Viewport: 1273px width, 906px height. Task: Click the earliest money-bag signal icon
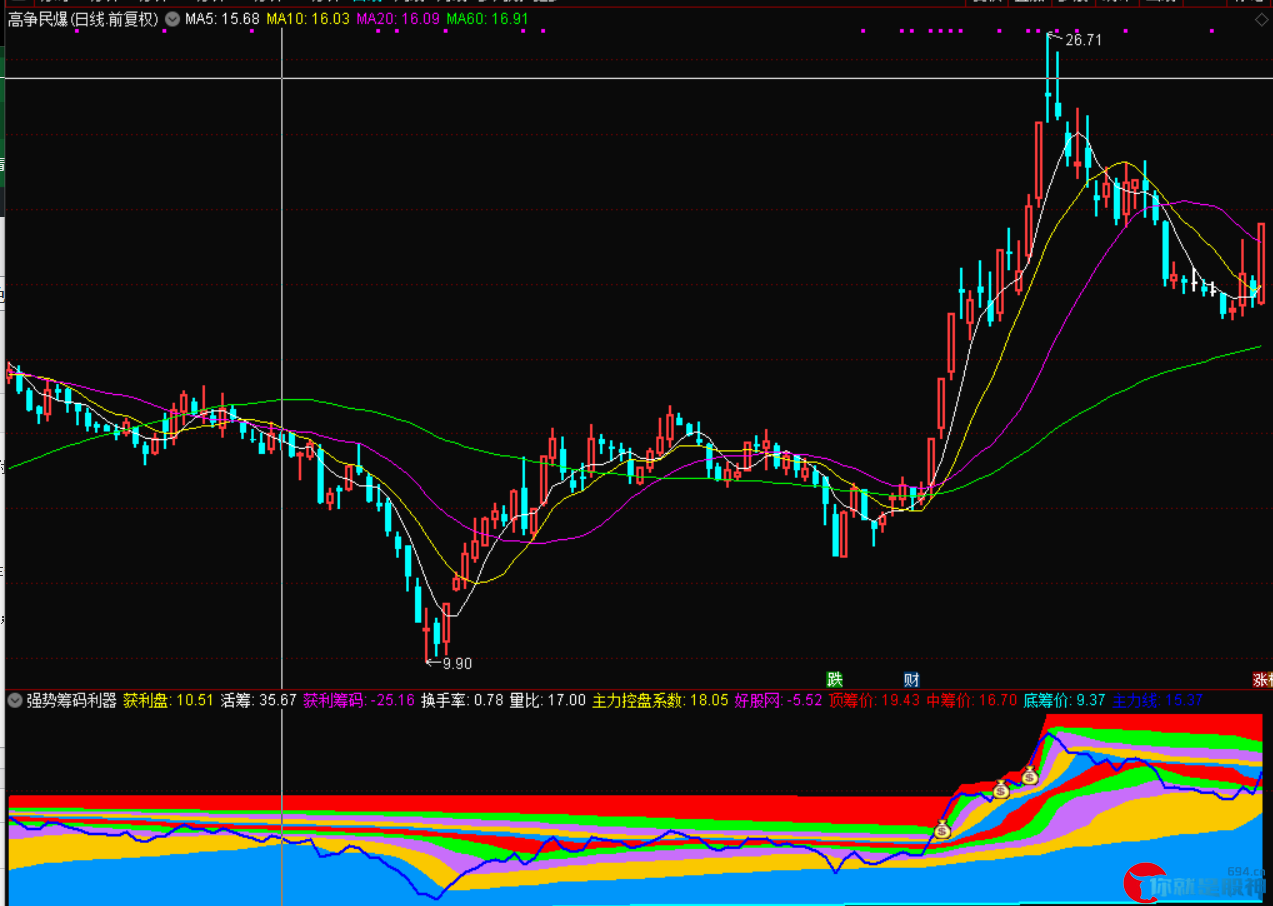[942, 829]
